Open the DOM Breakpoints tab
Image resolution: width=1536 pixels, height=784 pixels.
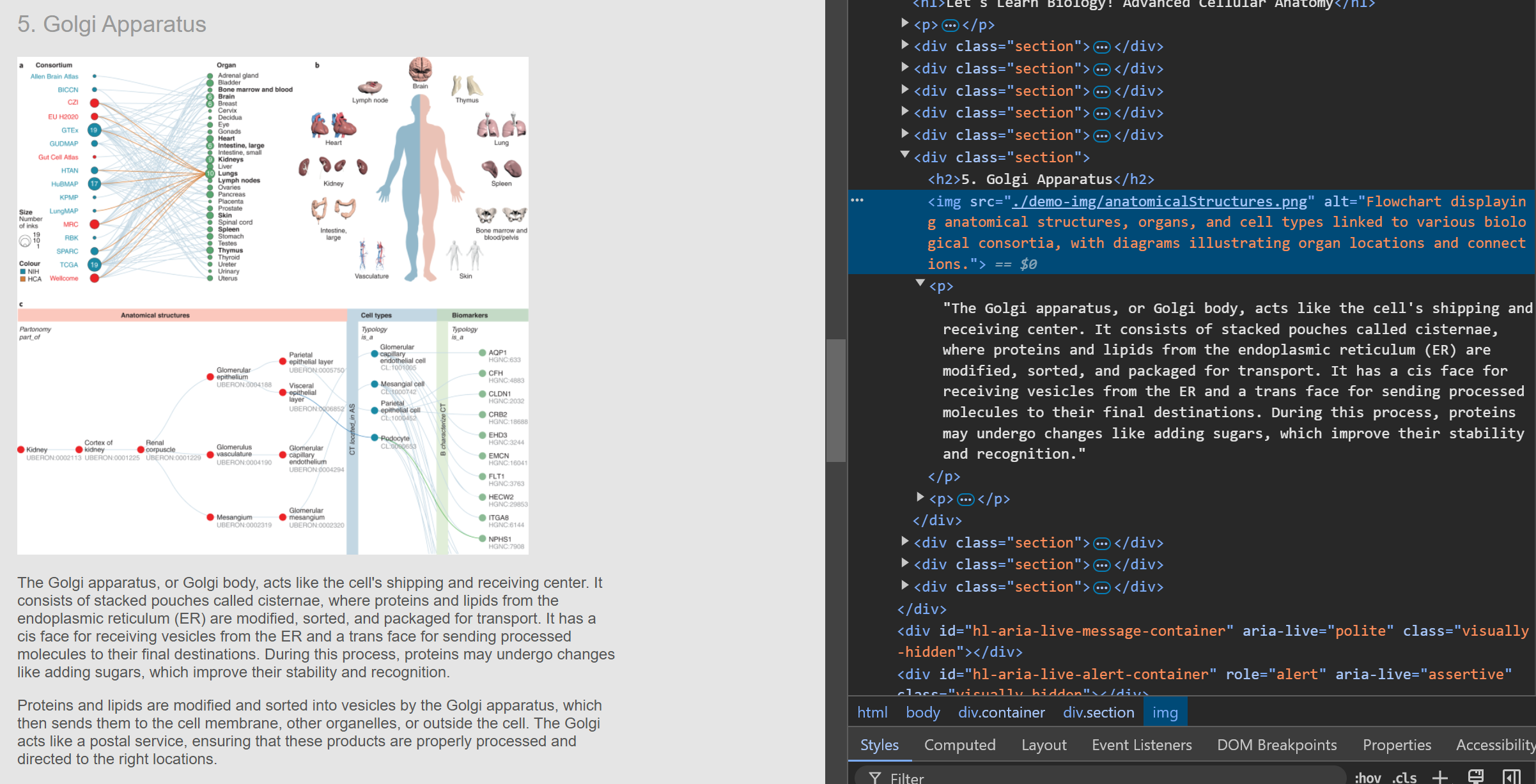(x=1276, y=745)
